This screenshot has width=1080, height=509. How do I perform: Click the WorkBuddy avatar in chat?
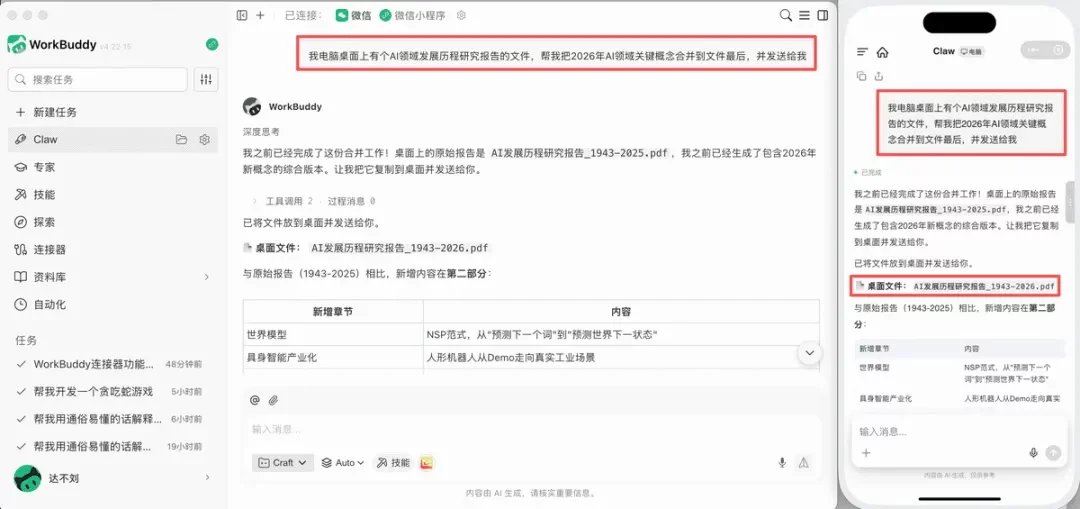pyautogui.click(x=252, y=107)
